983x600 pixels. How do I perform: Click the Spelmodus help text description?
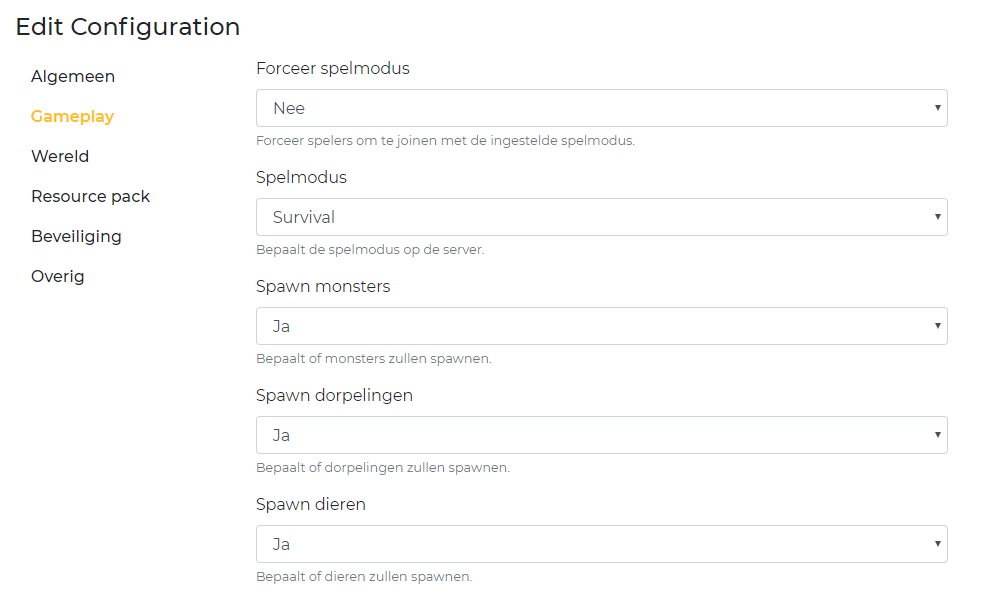(x=370, y=250)
